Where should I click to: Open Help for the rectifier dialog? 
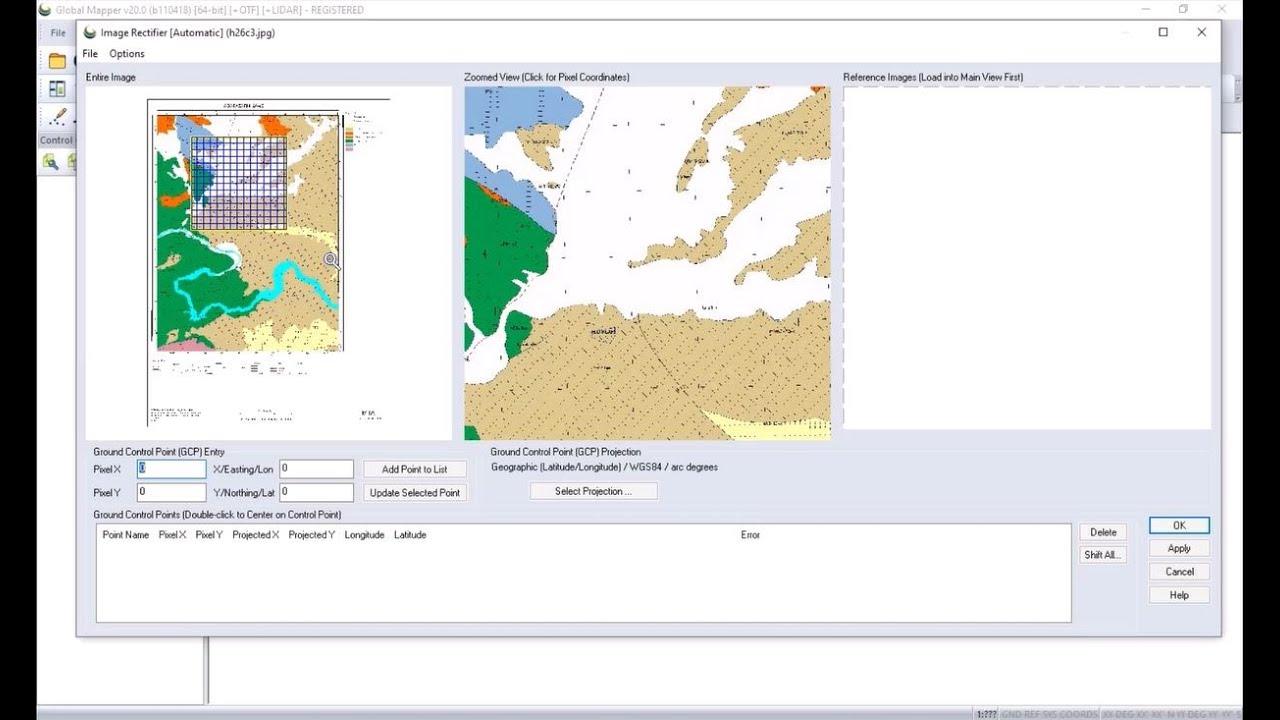click(x=1179, y=595)
